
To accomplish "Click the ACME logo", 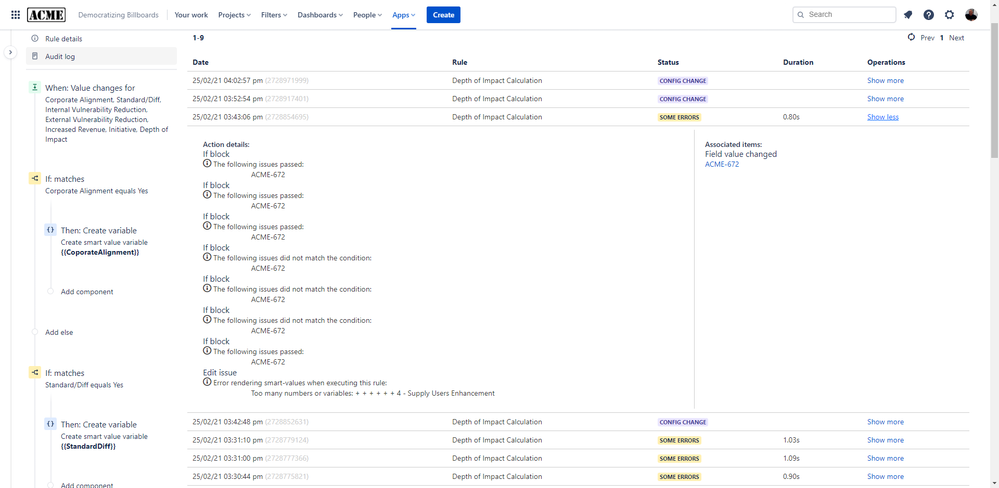I will coord(47,15).
